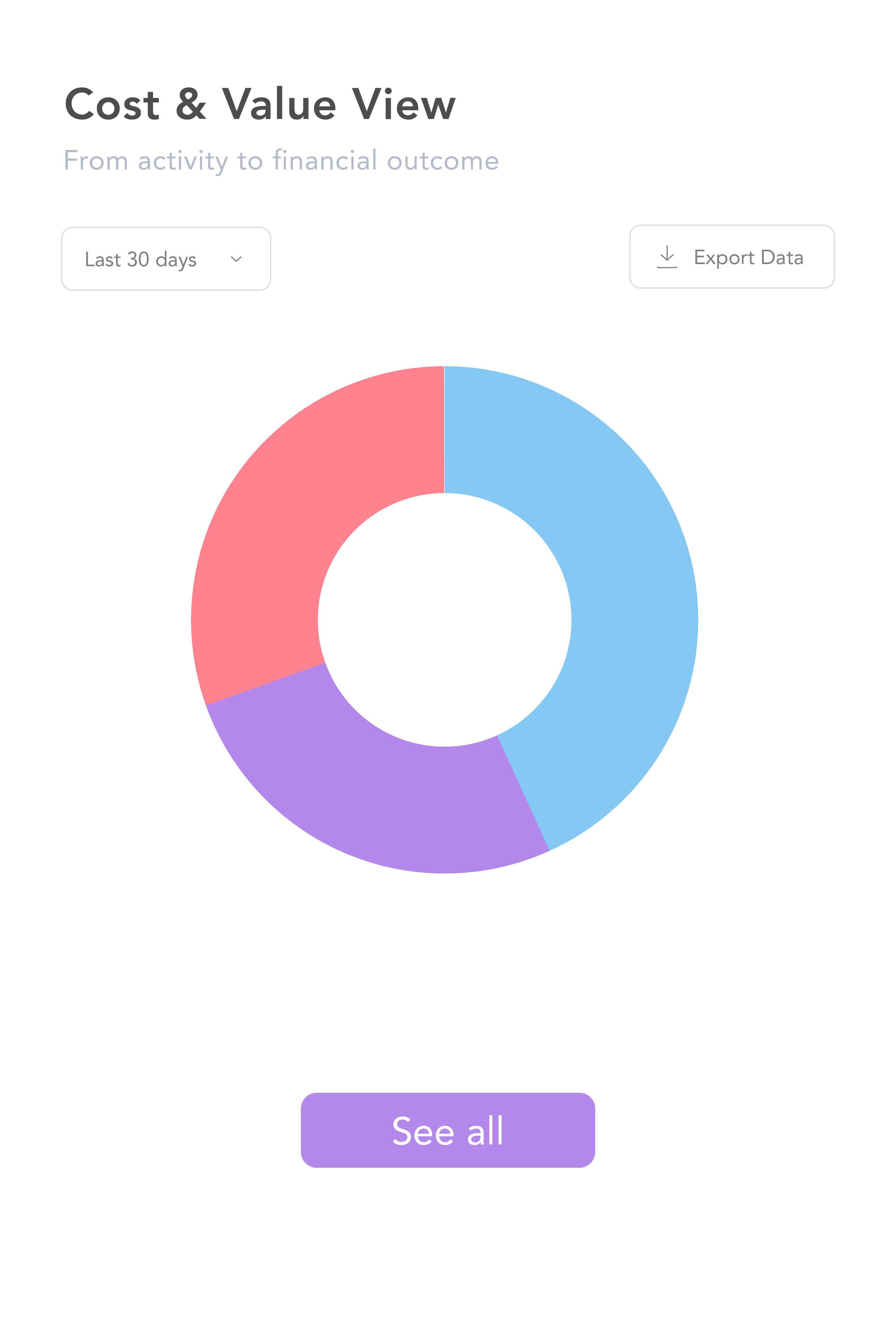Click the word "outcome" in the subtitle
The height and width of the screenshot is (1322, 896).
[442, 161]
